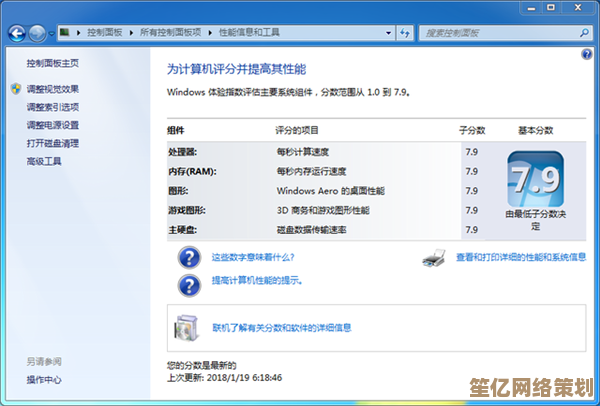The height and width of the screenshot is (406, 600).
Task: Click the Forward navigation arrow
Action: click(x=37, y=33)
